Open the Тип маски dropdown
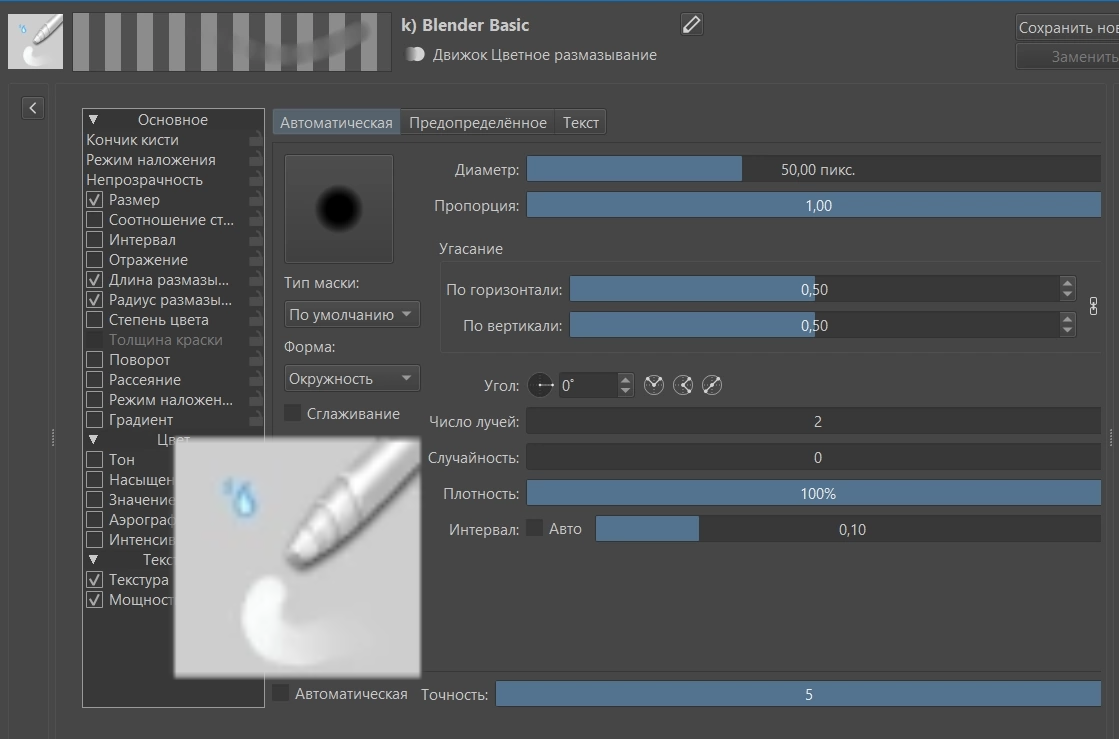Image resolution: width=1119 pixels, height=739 pixels. coord(352,315)
